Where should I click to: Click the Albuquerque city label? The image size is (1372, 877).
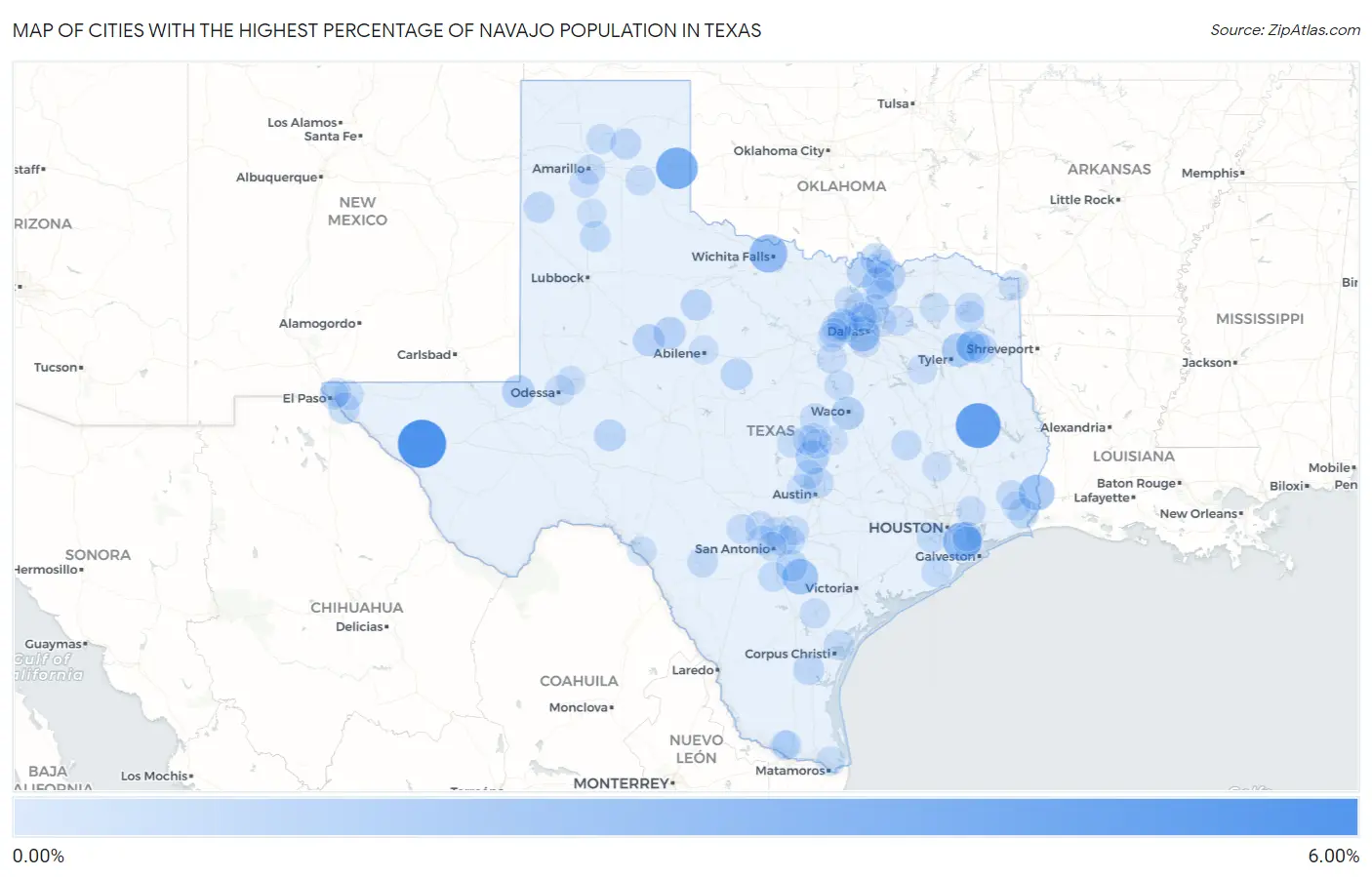279,178
